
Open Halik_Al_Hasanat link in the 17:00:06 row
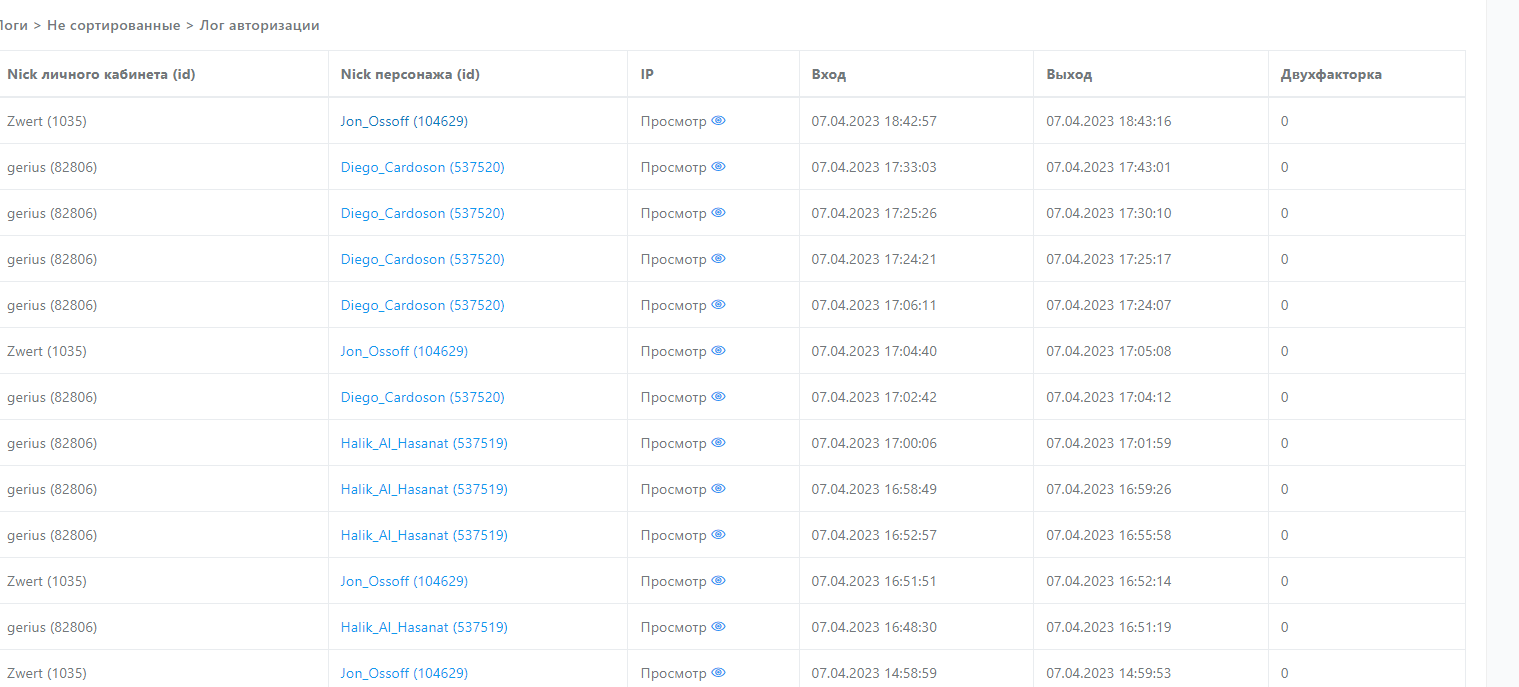[x=424, y=443]
